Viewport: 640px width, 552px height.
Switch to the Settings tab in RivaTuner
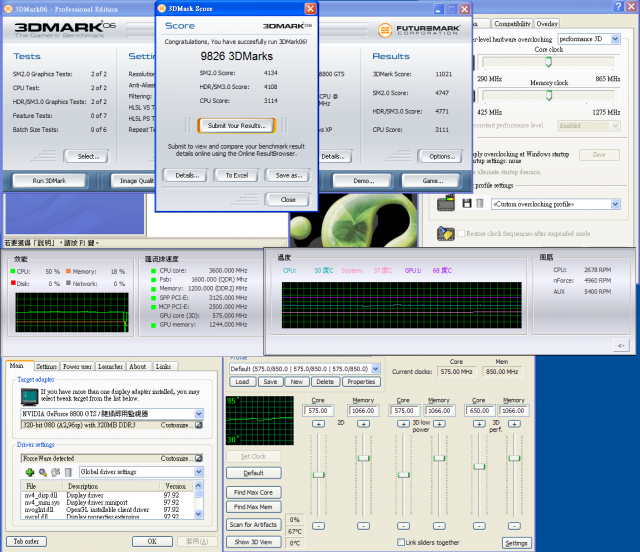[47, 367]
